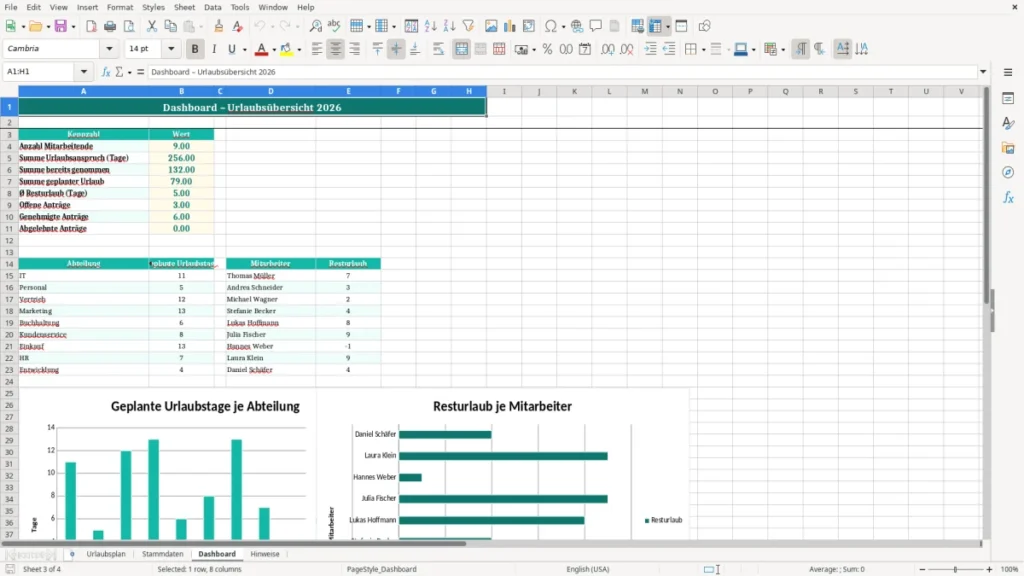
Task: Toggle Align Right
Action: [355, 49]
